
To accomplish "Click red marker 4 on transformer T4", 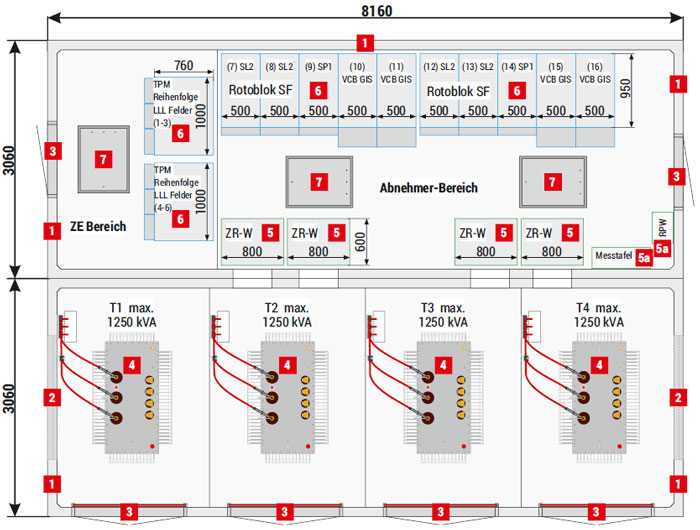I will coord(599,365).
